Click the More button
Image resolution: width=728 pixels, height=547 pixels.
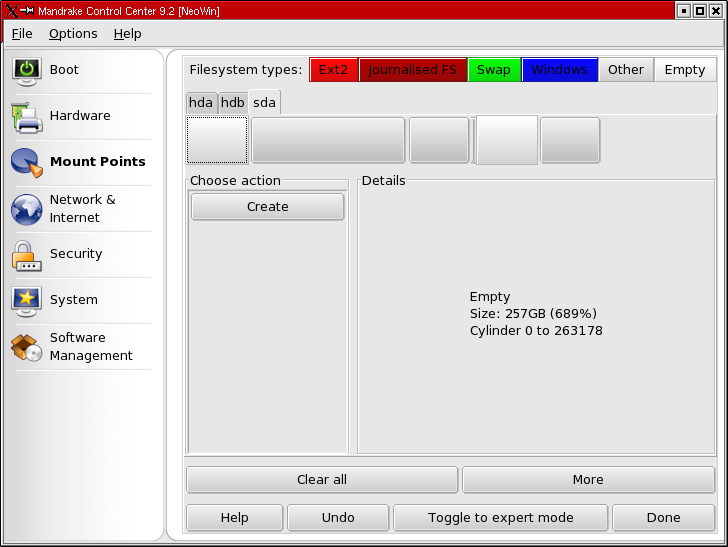(588, 479)
